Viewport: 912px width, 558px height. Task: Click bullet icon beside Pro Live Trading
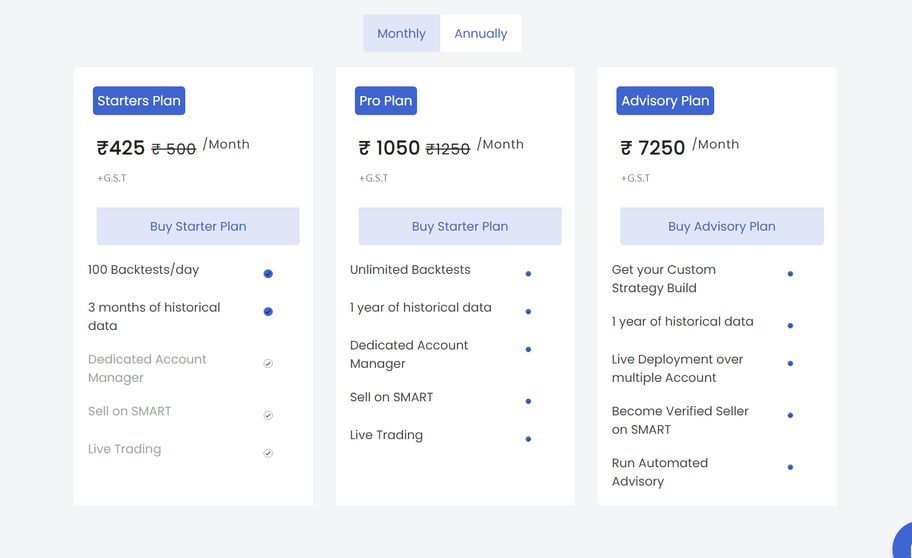click(x=528, y=439)
